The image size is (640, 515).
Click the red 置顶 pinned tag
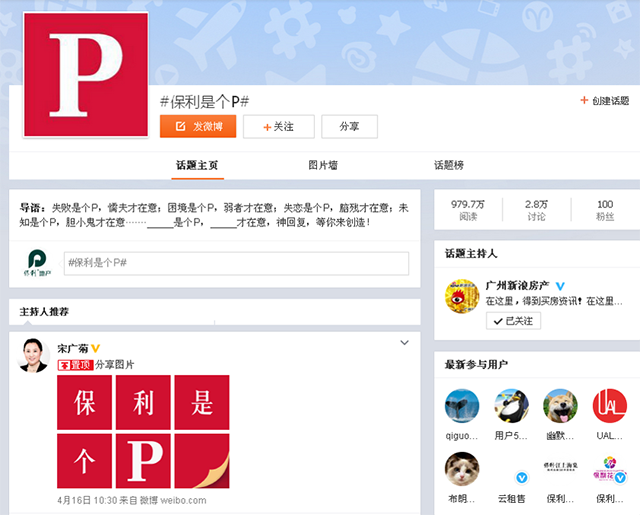[x=76, y=365]
